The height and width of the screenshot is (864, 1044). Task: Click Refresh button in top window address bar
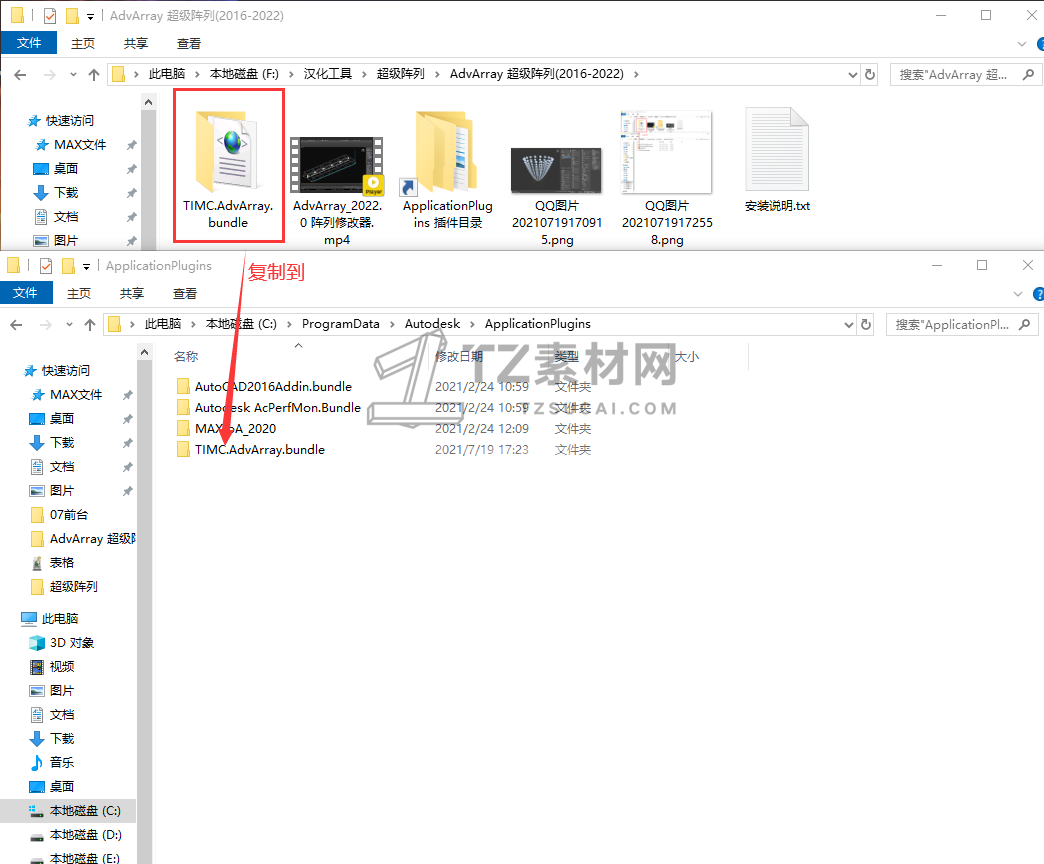coord(870,75)
